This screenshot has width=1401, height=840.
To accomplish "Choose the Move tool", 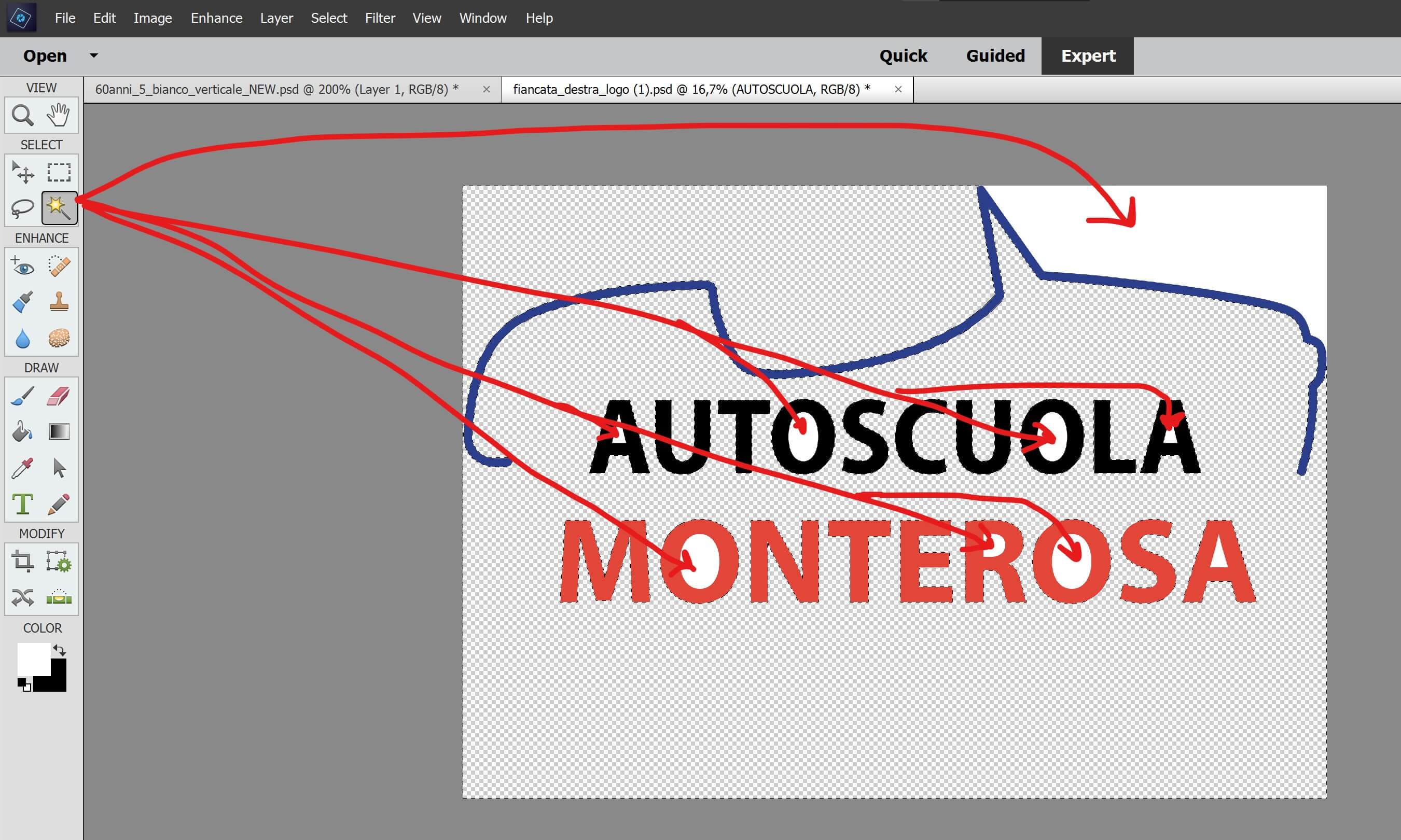I will (23, 172).
